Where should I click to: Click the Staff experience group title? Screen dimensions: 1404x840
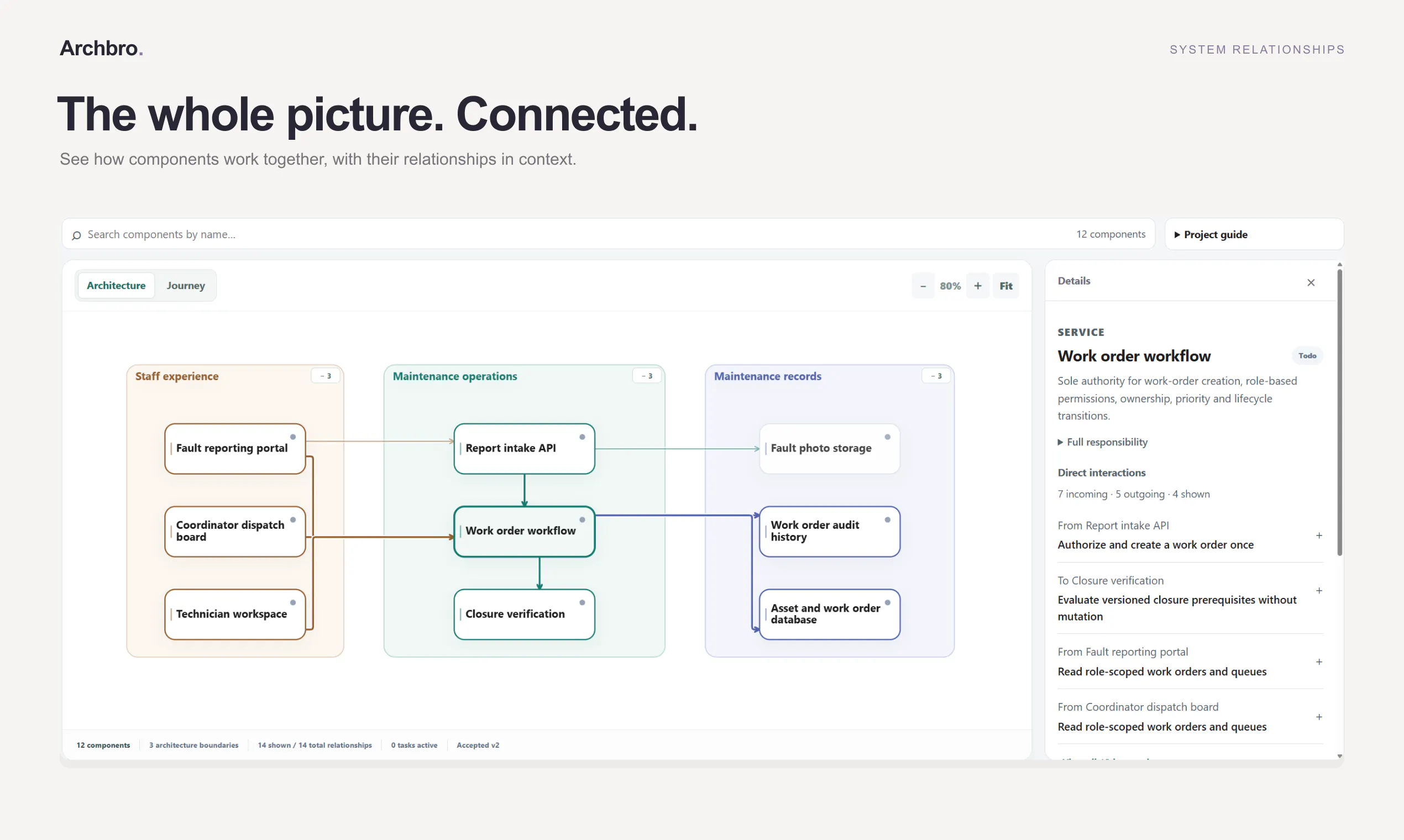177,376
